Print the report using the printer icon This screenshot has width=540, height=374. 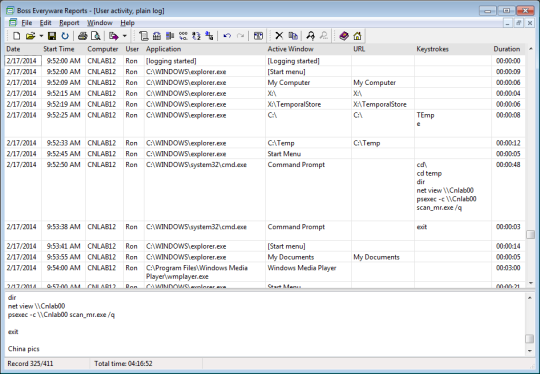pos(82,36)
